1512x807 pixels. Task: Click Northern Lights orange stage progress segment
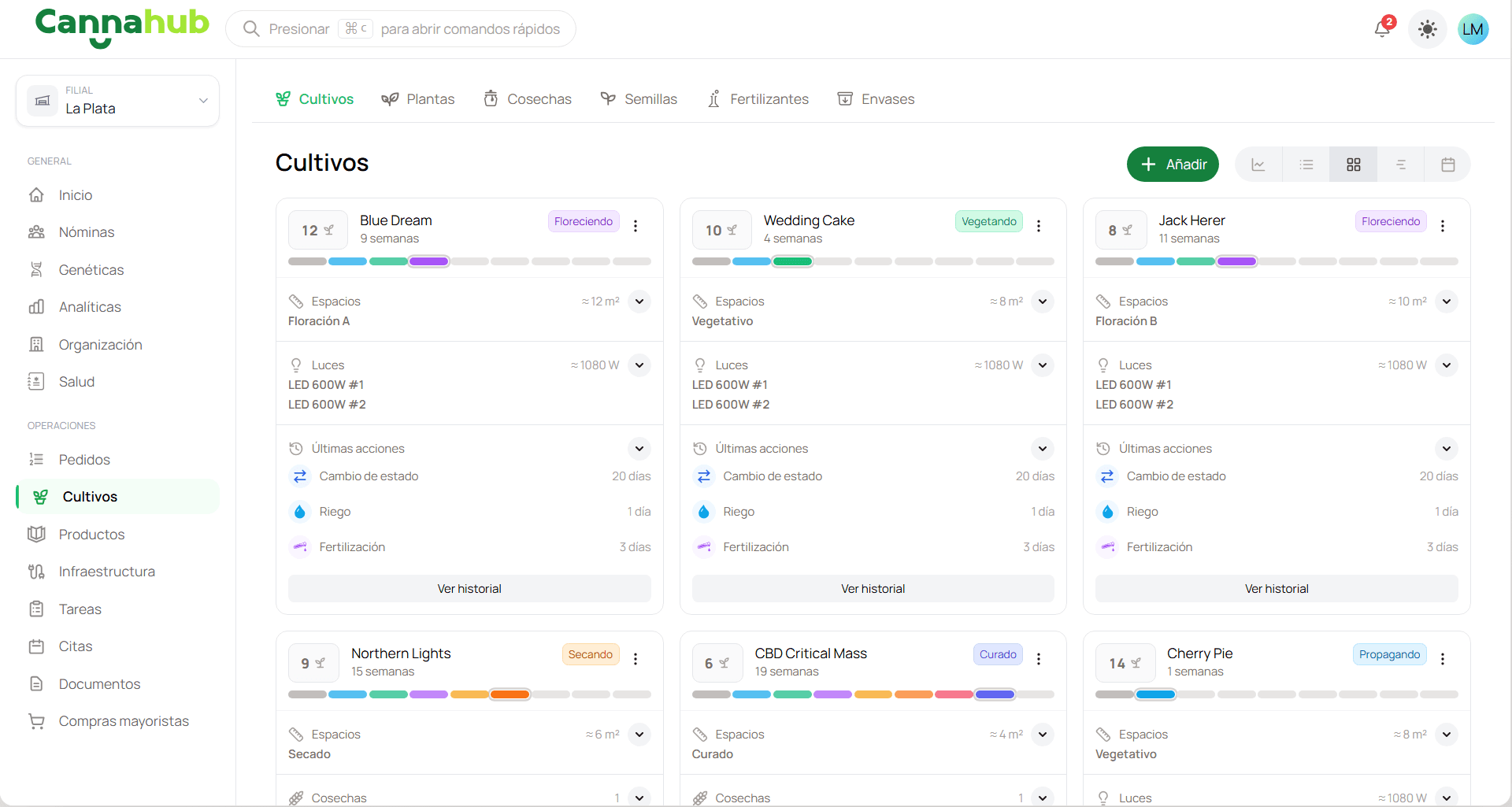(x=510, y=694)
